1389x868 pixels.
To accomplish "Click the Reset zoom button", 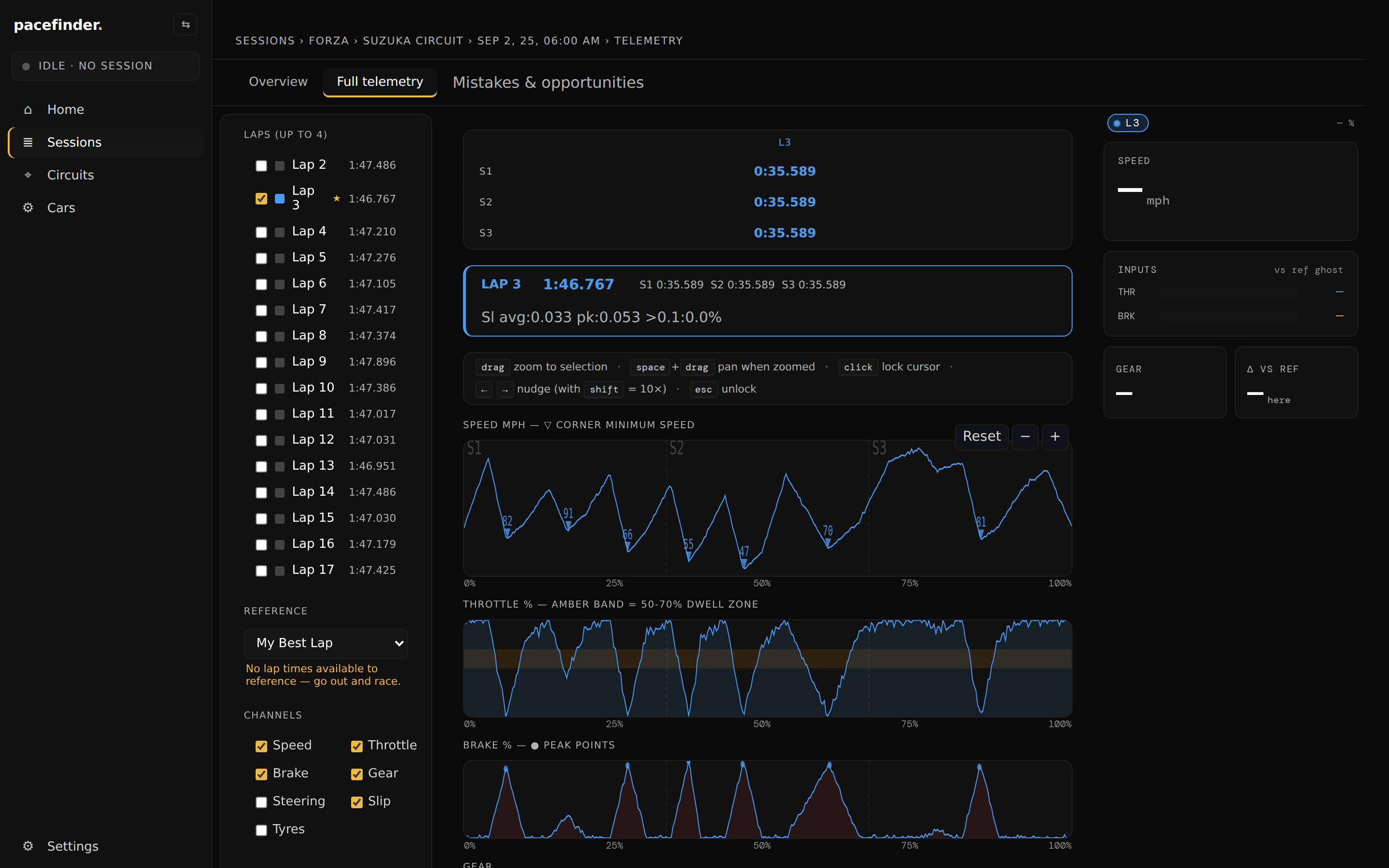I will point(981,436).
